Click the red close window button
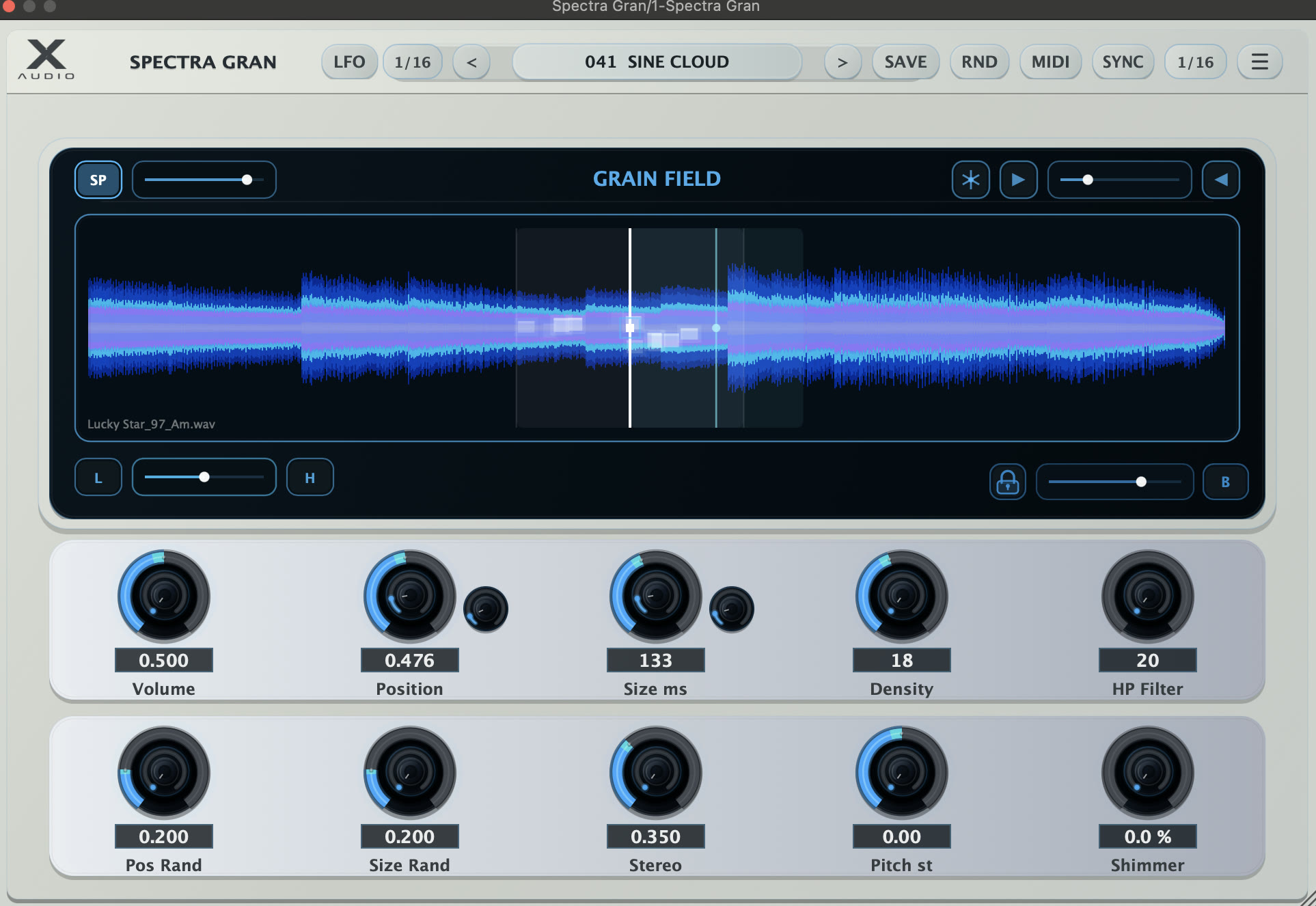 click(x=8, y=6)
